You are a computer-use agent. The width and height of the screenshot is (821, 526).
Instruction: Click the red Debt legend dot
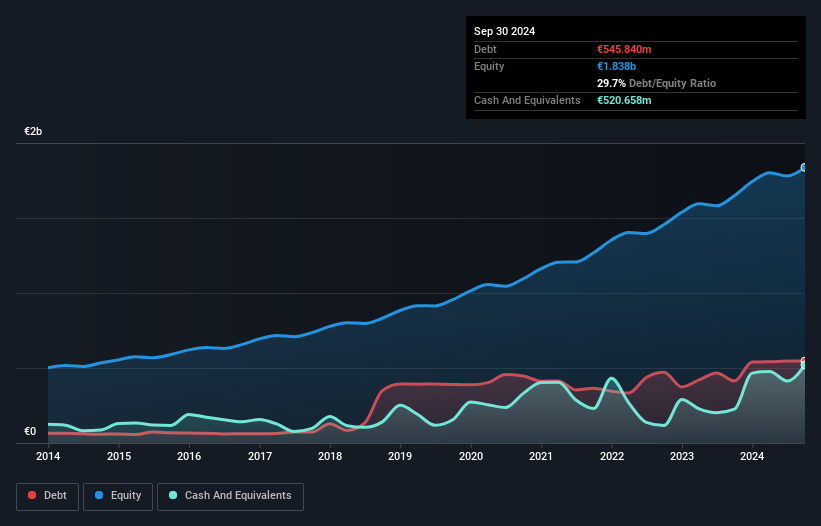[32, 495]
